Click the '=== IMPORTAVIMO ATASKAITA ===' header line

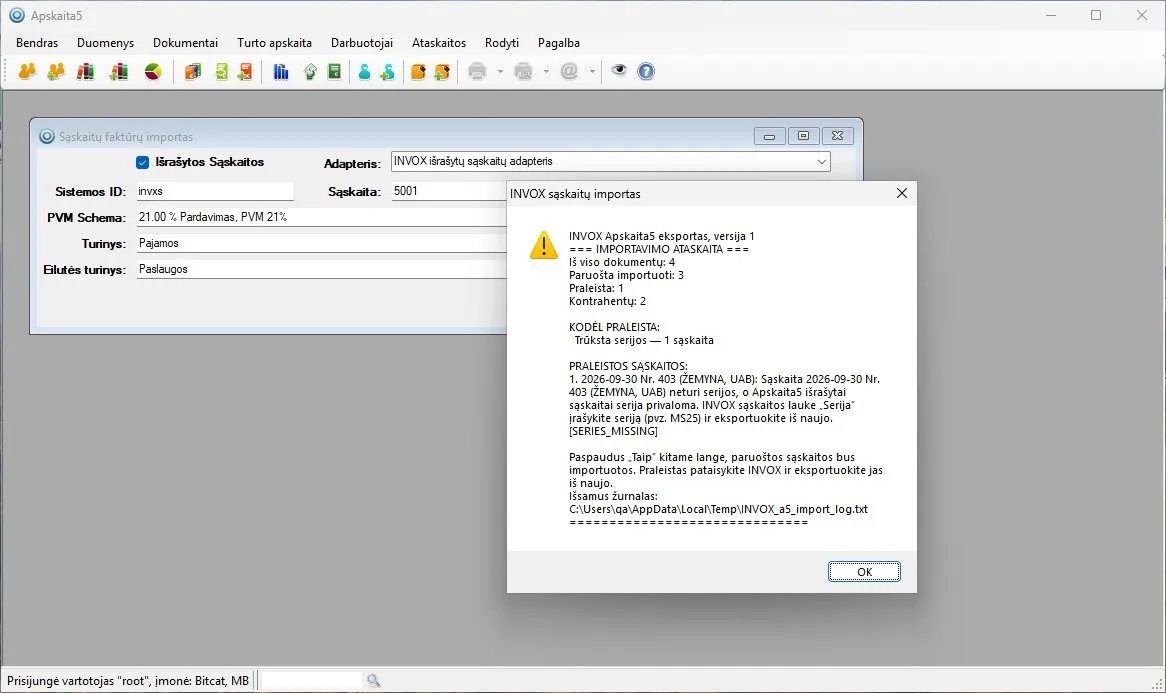click(x=659, y=249)
